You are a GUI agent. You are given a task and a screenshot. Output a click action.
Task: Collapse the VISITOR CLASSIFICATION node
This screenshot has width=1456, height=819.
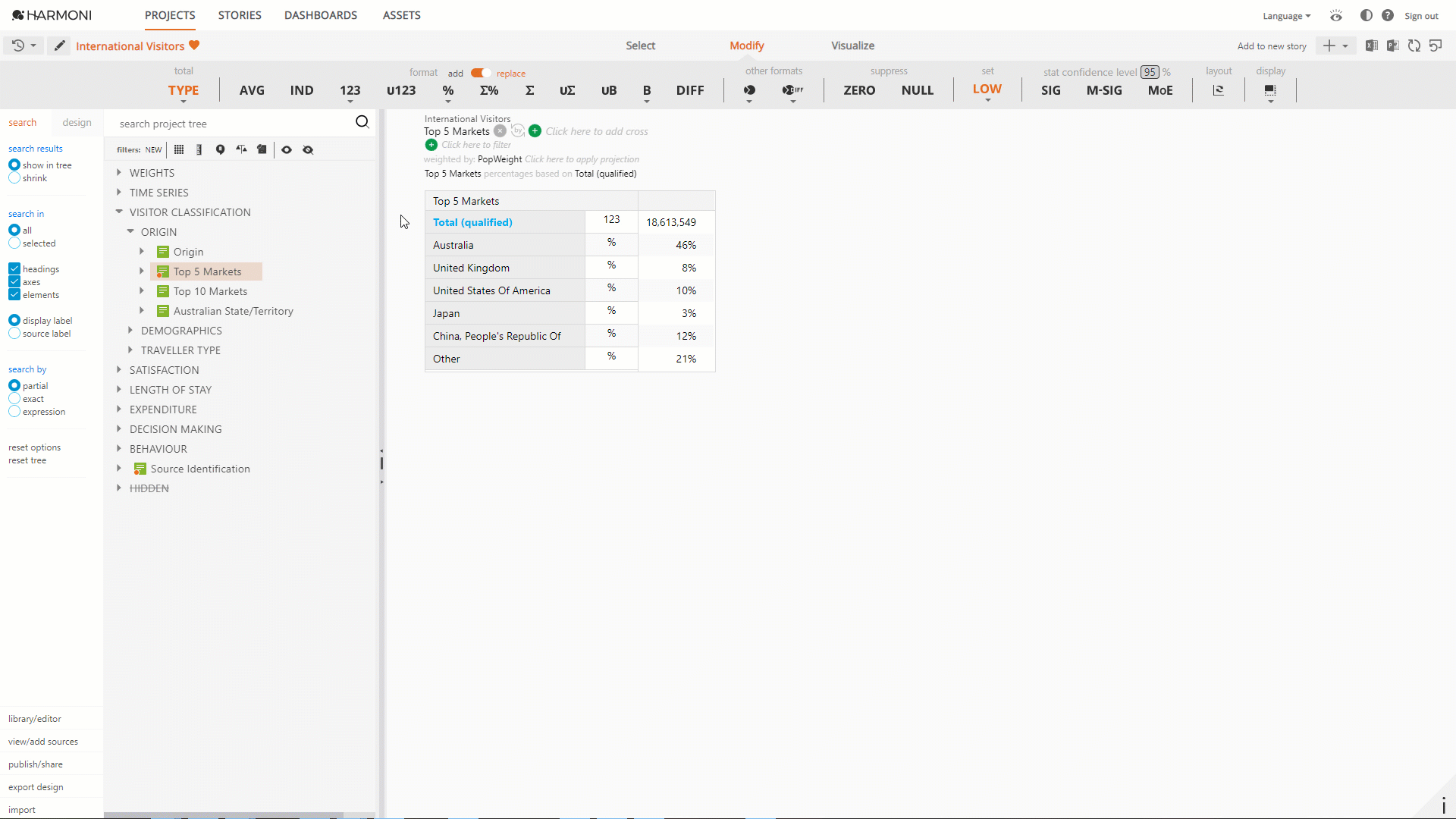pyautogui.click(x=119, y=212)
